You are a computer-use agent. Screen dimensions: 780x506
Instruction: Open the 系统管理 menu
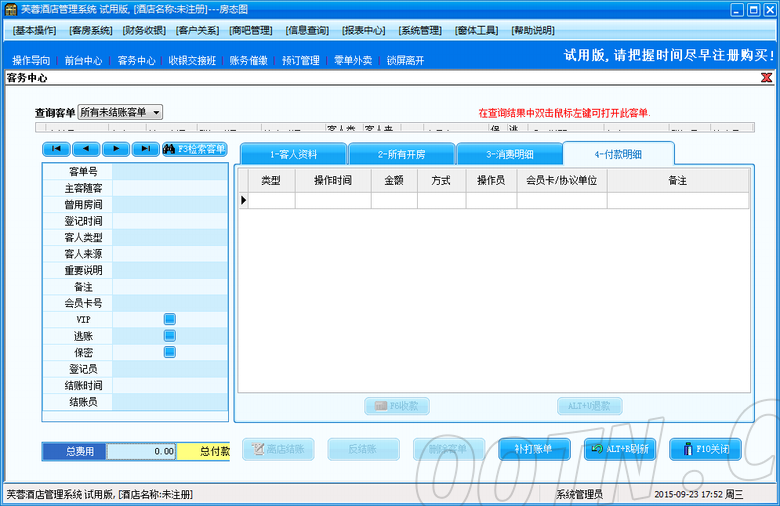[x=420, y=30]
